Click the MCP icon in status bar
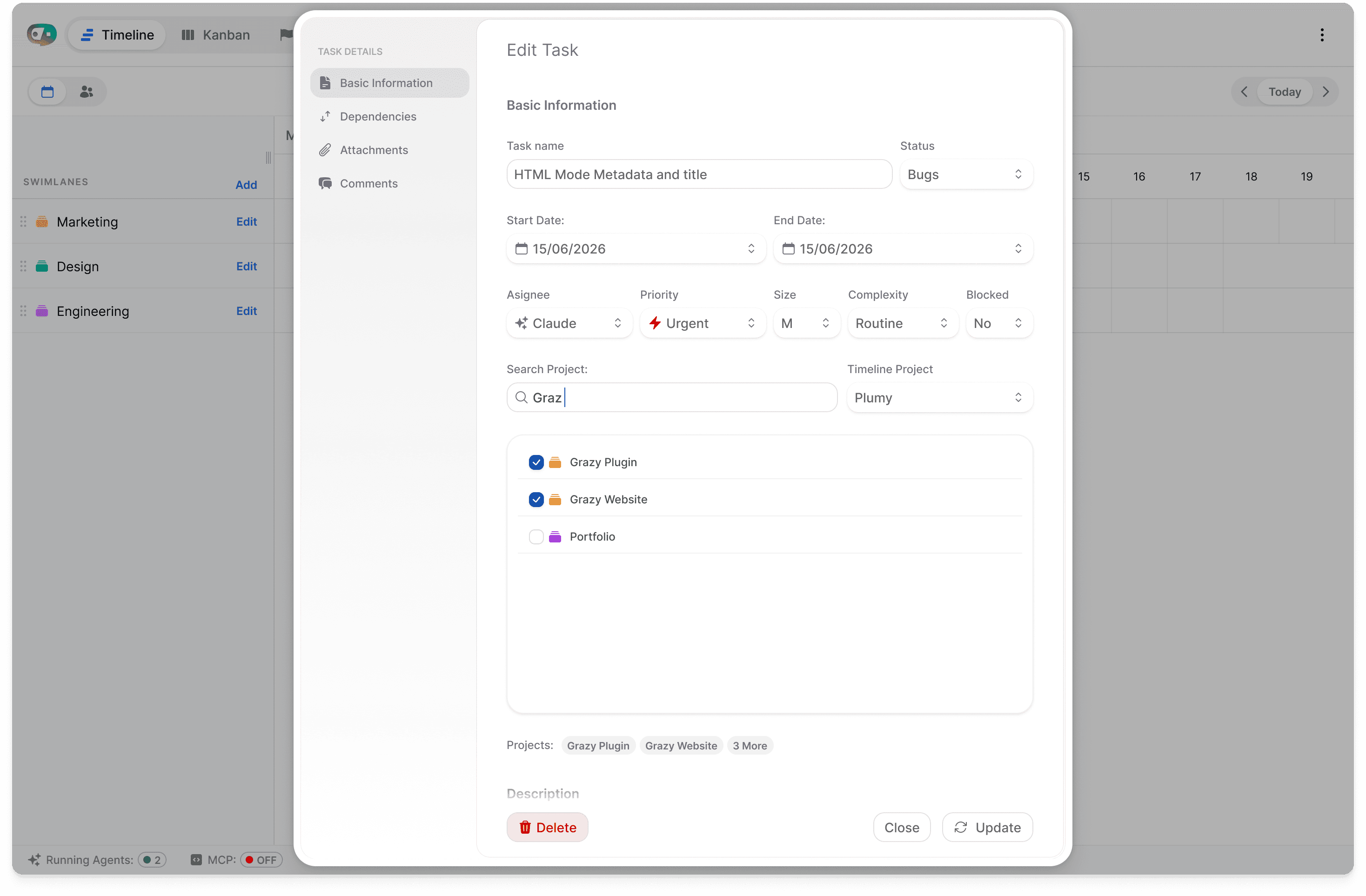The height and width of the screenshot is (896, 1366). [x=196, y=859]
